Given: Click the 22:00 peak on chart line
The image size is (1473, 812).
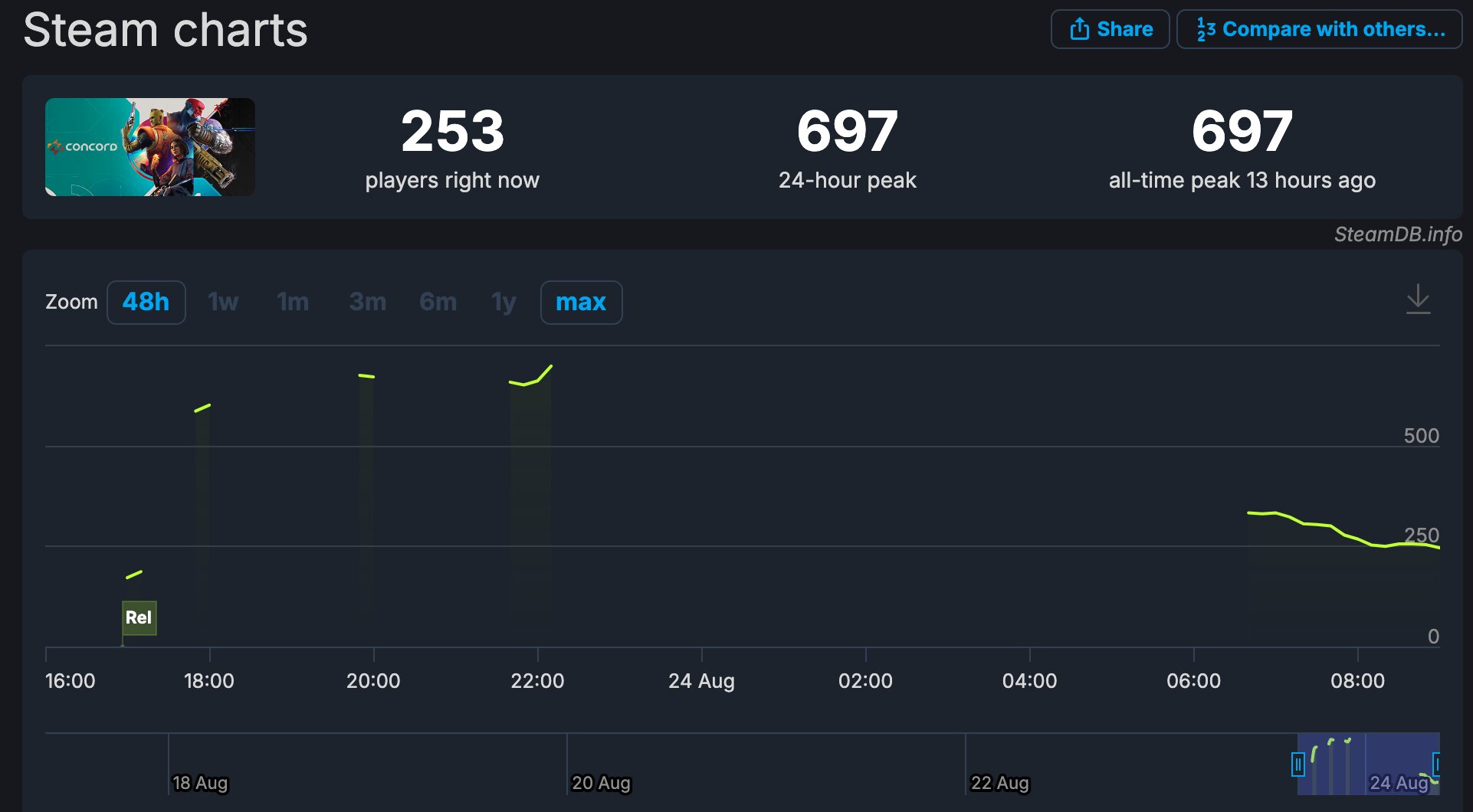Looking at the screenshot, I should point(551,367).
